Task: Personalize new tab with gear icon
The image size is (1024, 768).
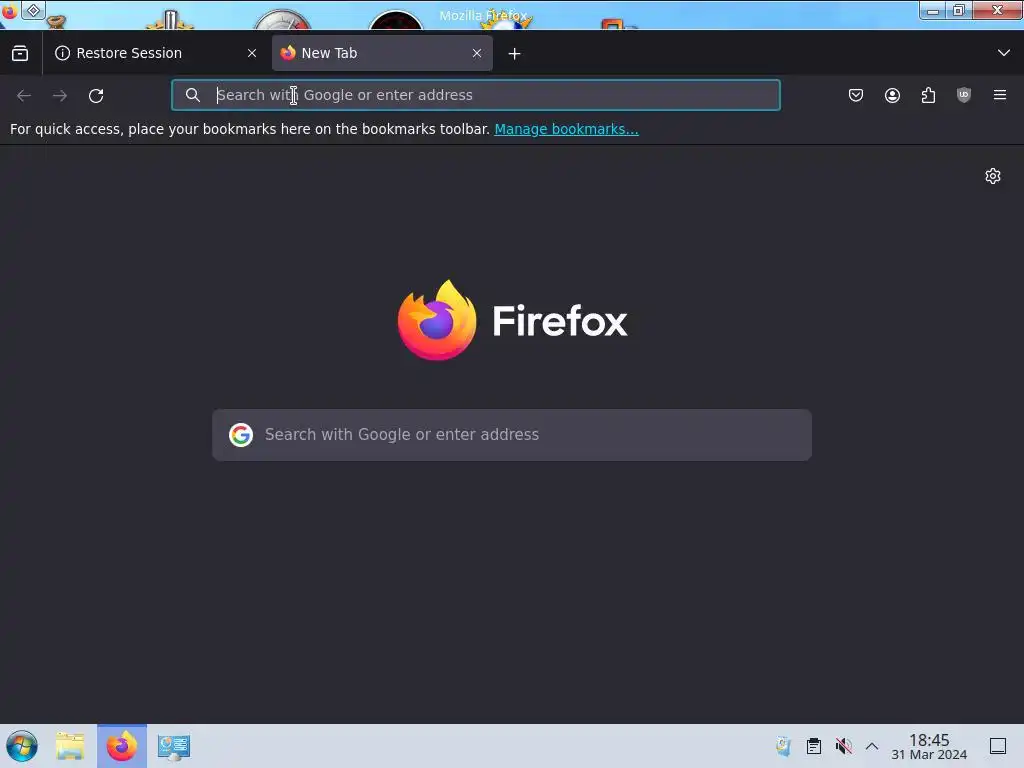Action: (x=993, y=176)
